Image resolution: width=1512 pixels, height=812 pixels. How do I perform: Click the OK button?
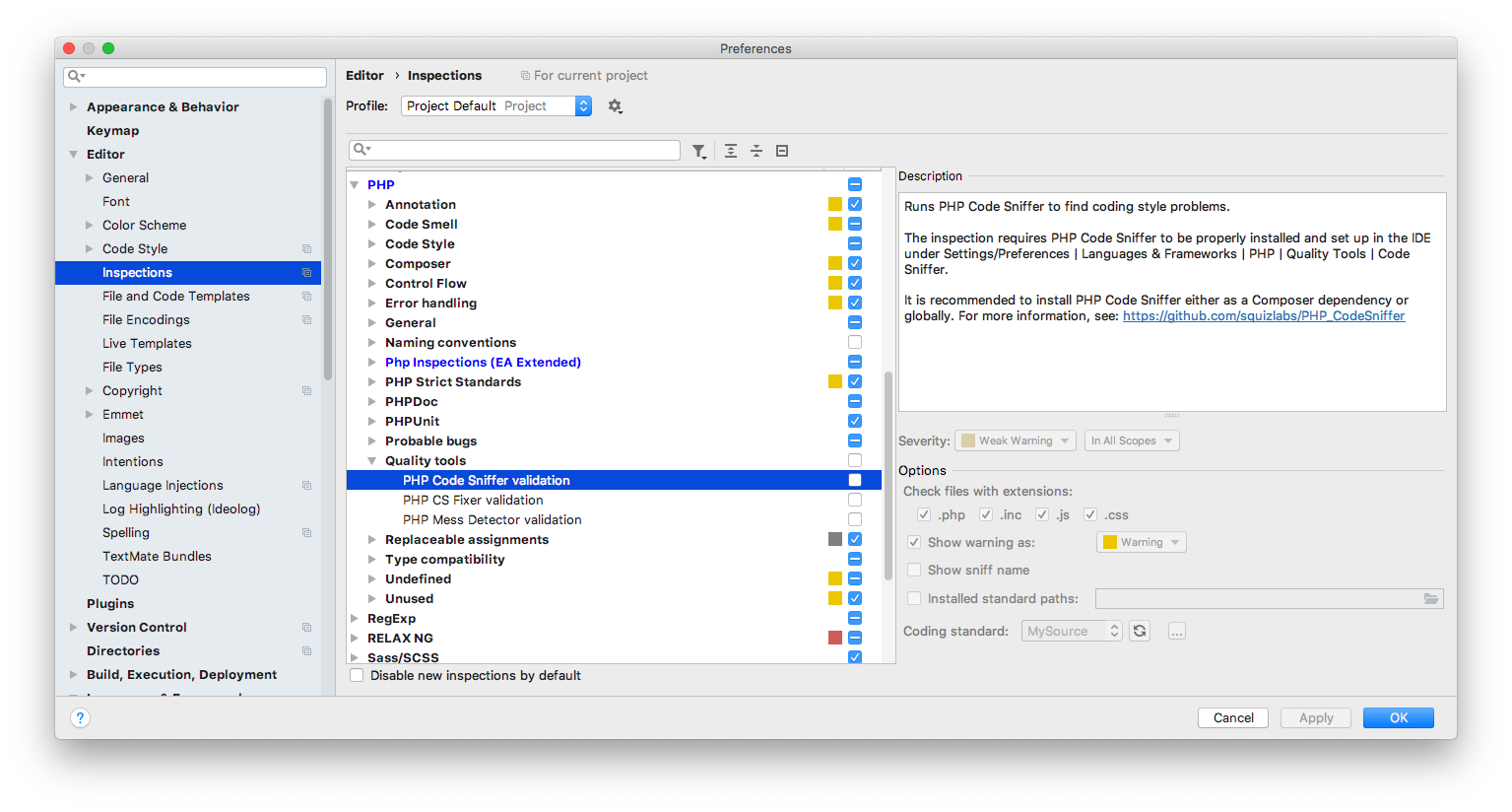(x=1398, y=717)
